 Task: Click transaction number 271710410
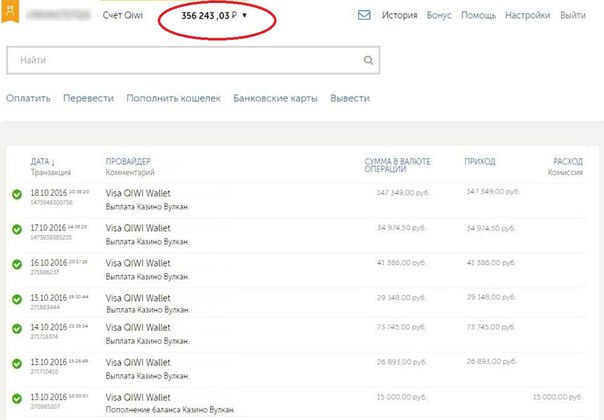(44, 372)
